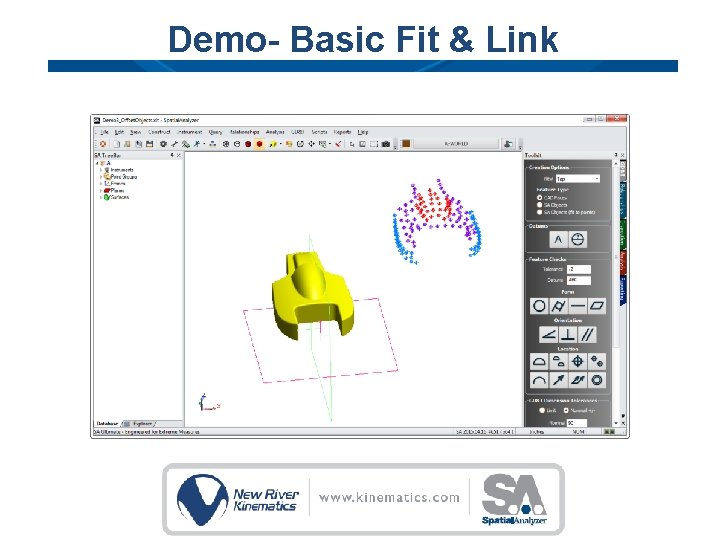The width and height of the screenshot is (720, 540).
Task: Select the Cylindricity form check button
Action: pyautogui.click(x=558, y=306)
